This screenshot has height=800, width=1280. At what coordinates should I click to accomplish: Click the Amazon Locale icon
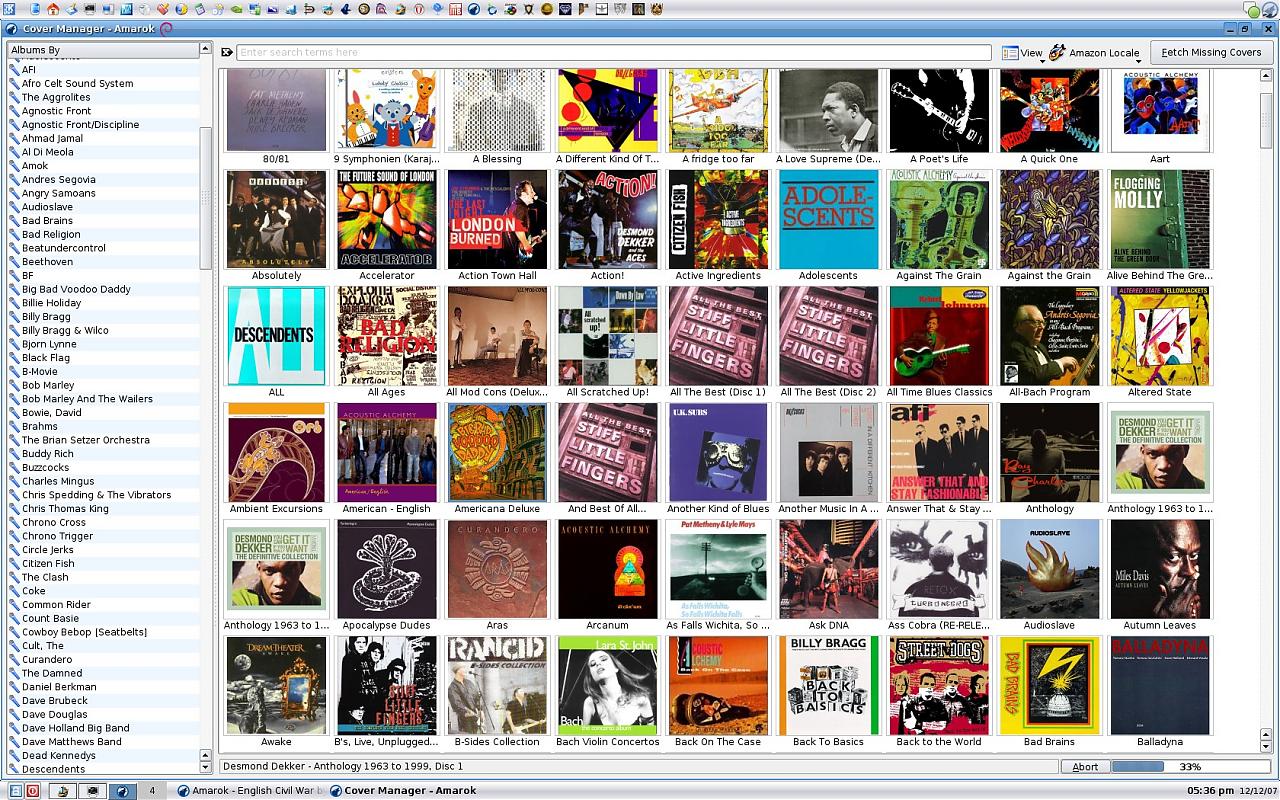pos(1057,52)
